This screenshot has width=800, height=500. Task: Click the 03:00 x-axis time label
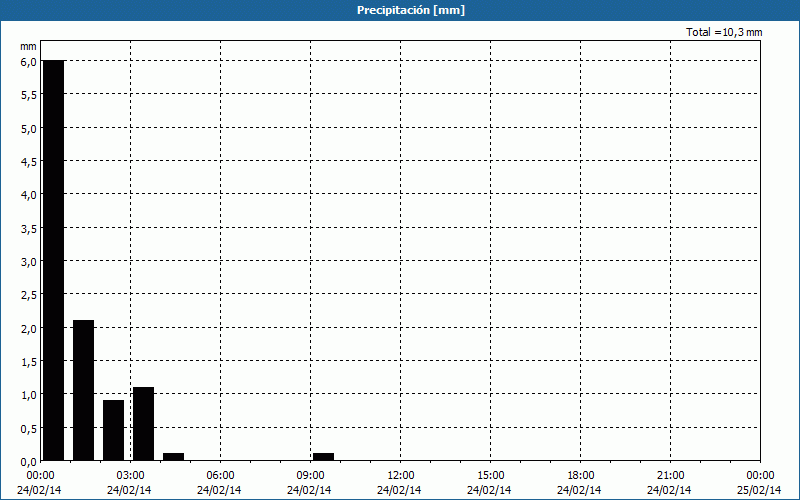(x=131, y=476)
